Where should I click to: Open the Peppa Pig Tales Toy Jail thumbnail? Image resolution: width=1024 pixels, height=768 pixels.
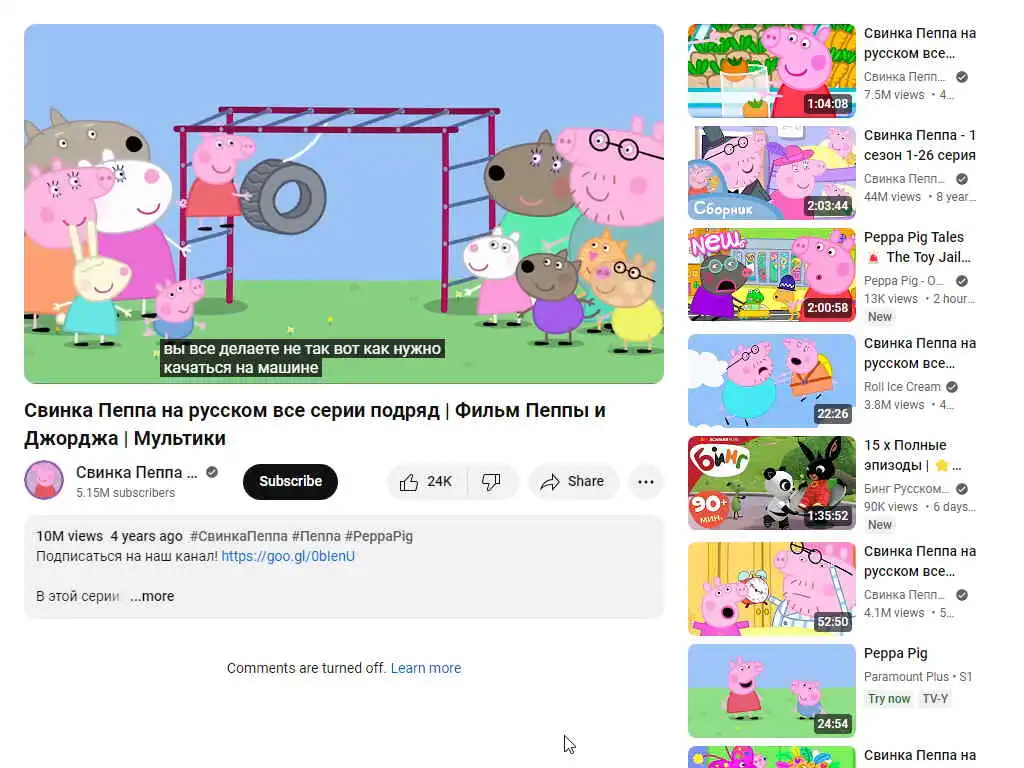[x=772, y=274]
